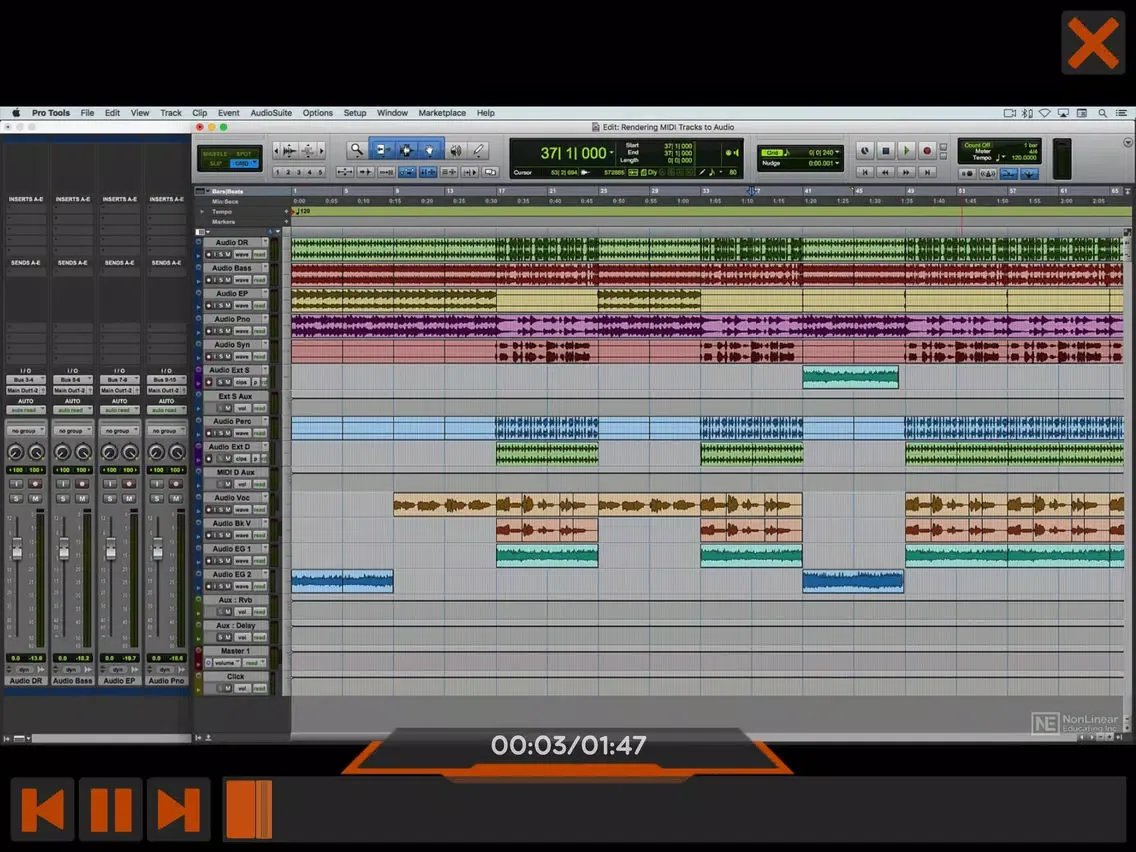Mute the Ext S Aux track

click(228, 409)
